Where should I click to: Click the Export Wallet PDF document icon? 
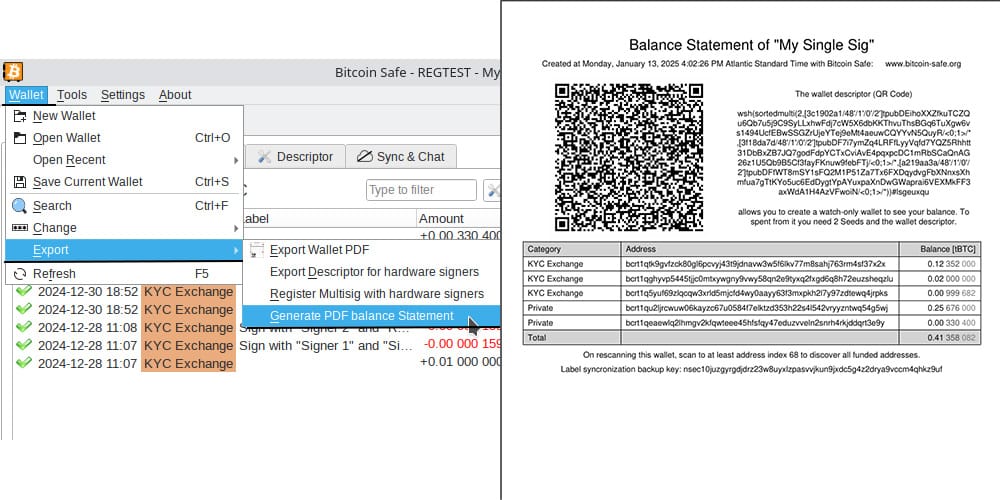[x=257, y=250]
